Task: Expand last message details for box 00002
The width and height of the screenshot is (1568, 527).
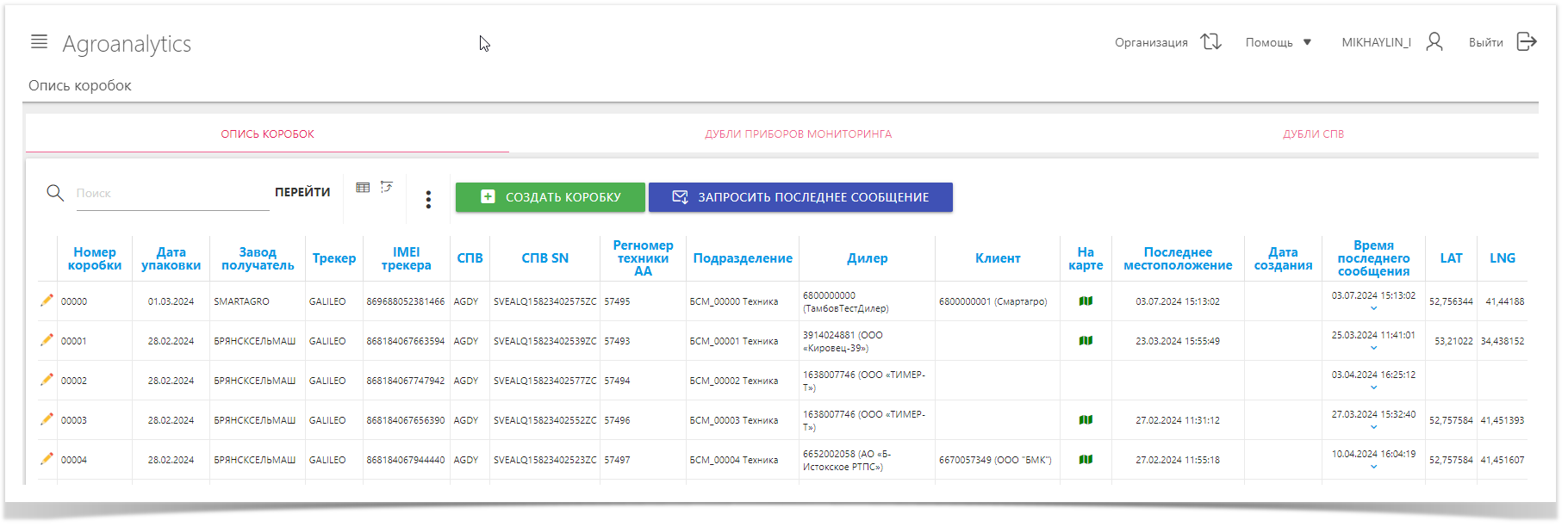Action: point(1373,387)
